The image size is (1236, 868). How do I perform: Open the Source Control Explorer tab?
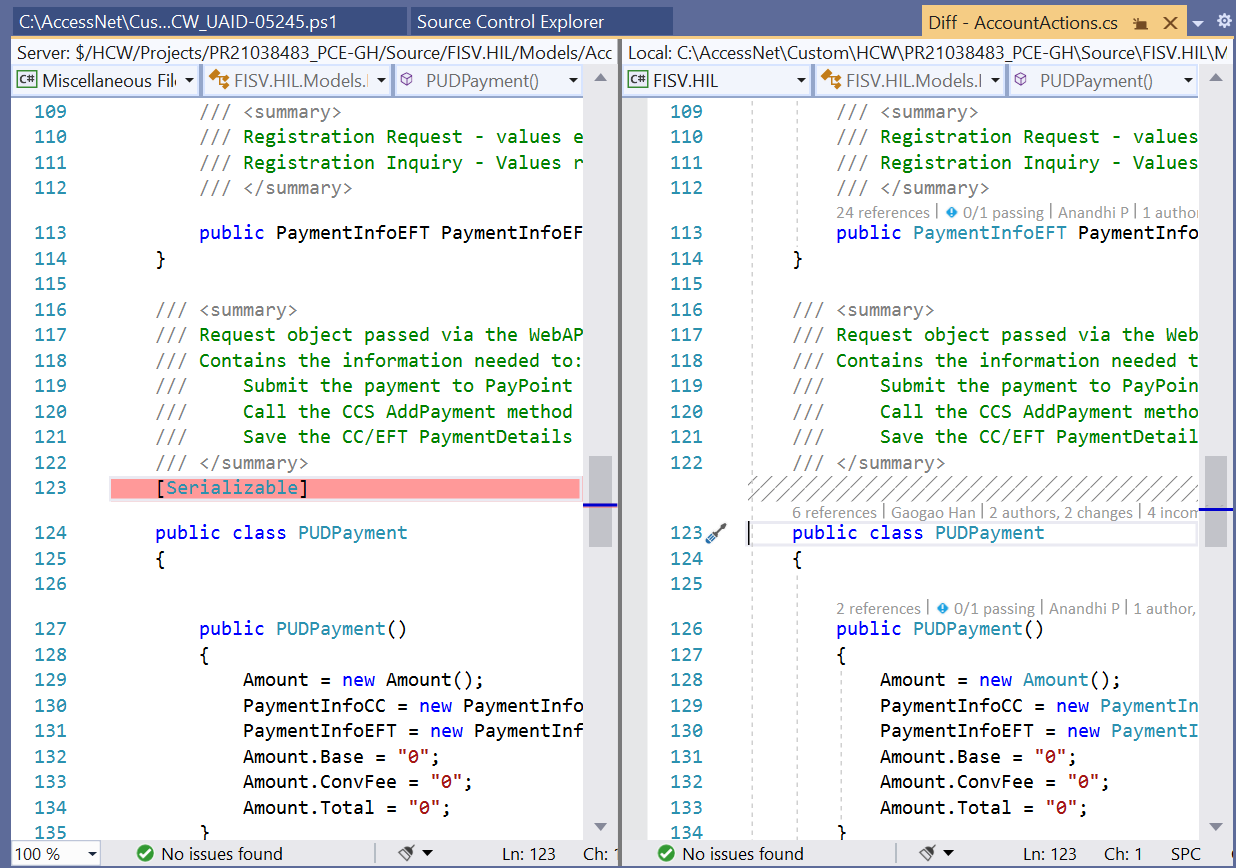coord(510,21)
